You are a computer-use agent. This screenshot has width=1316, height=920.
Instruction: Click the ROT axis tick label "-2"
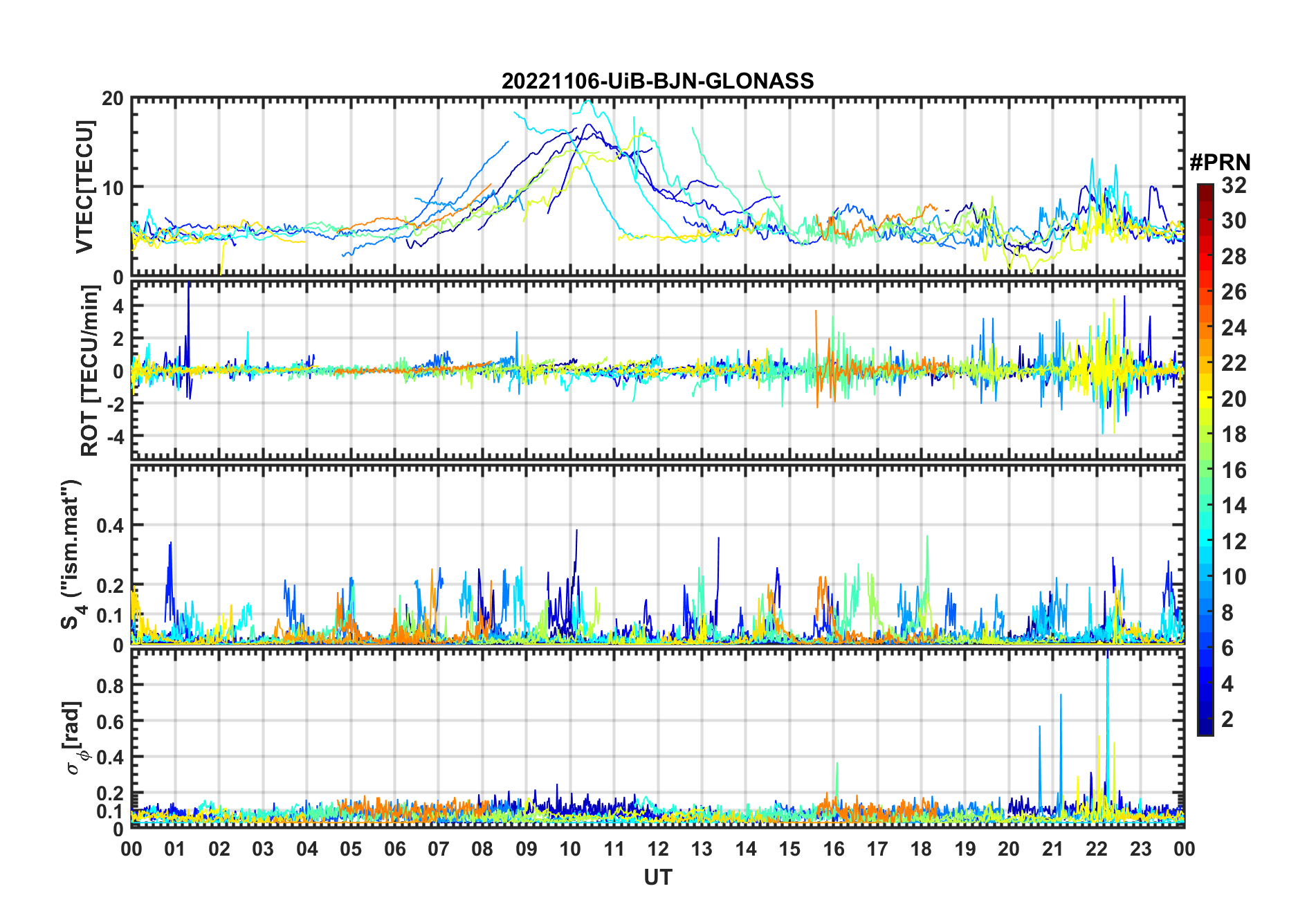pyautogui.click(x=115, y=405)
